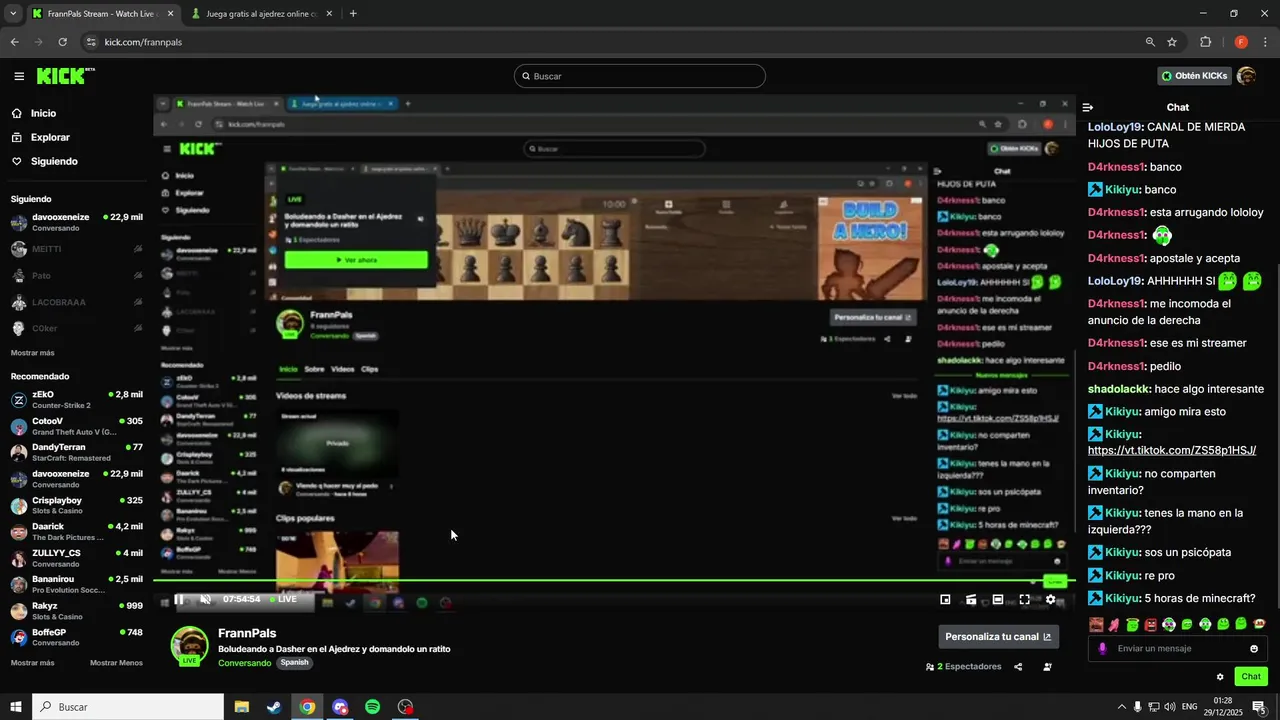Viewport: 1280px width, 720px height.
Task: Go to Explorar in Kick sidebar
Action: (x=50, y=137)
